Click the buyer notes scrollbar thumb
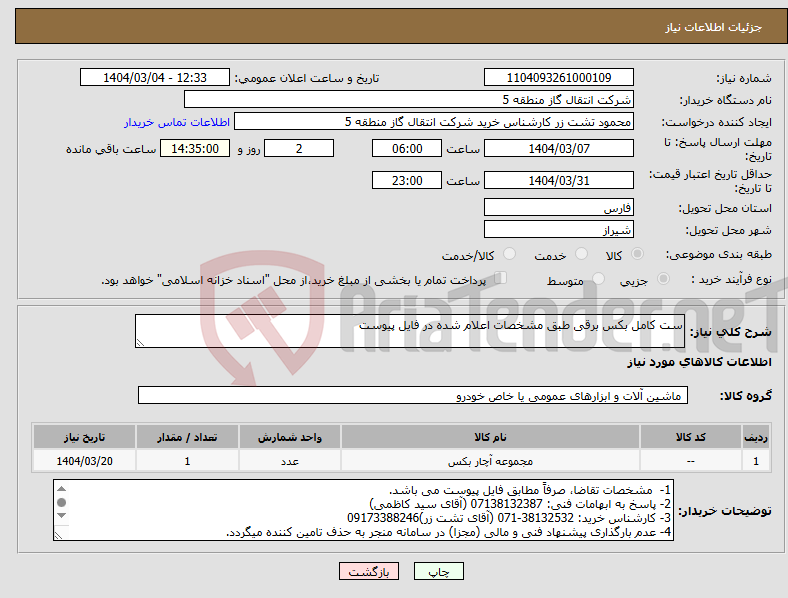 click(x=61, y=503)
